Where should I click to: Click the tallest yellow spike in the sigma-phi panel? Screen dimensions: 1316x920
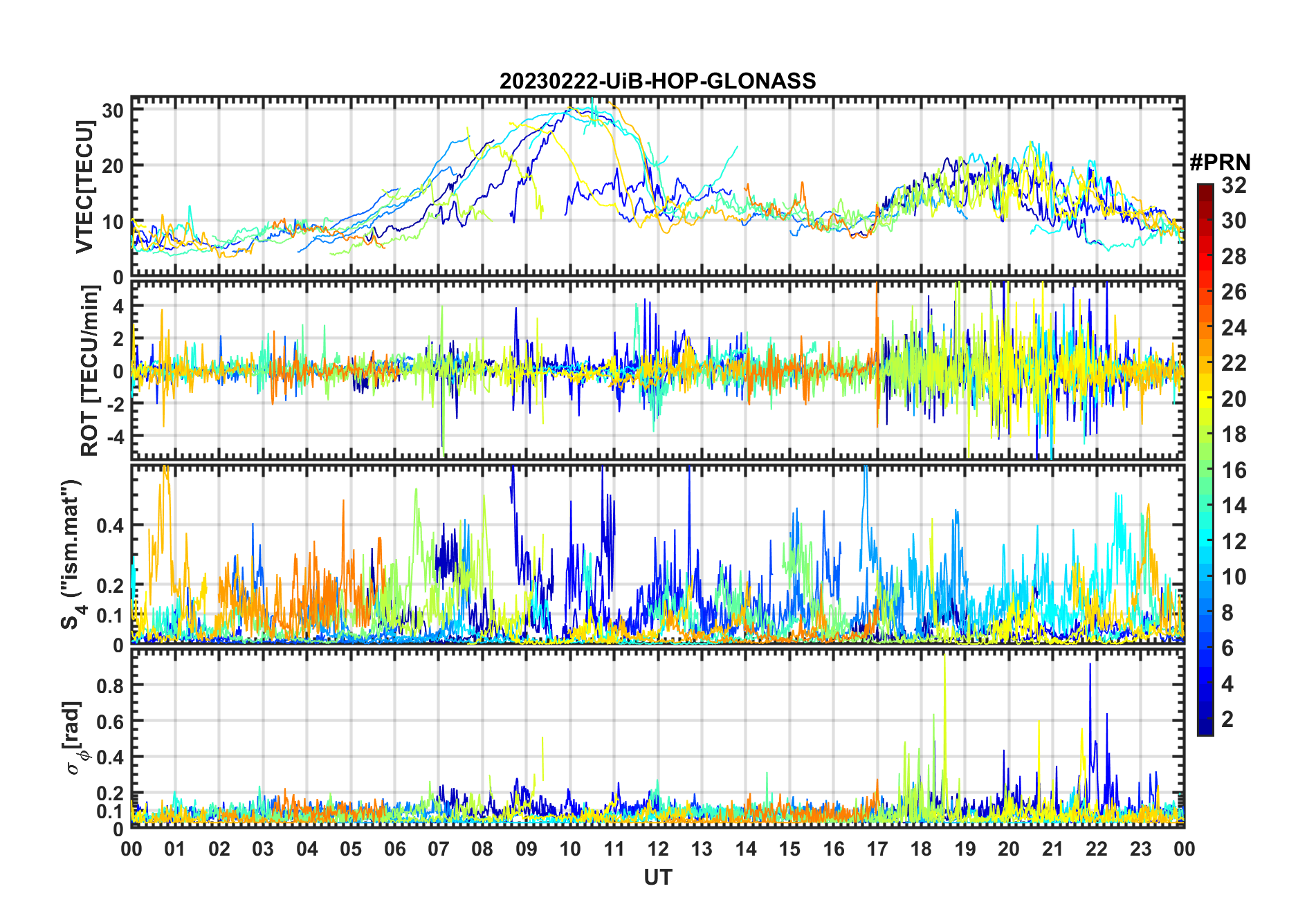(944, 657)
